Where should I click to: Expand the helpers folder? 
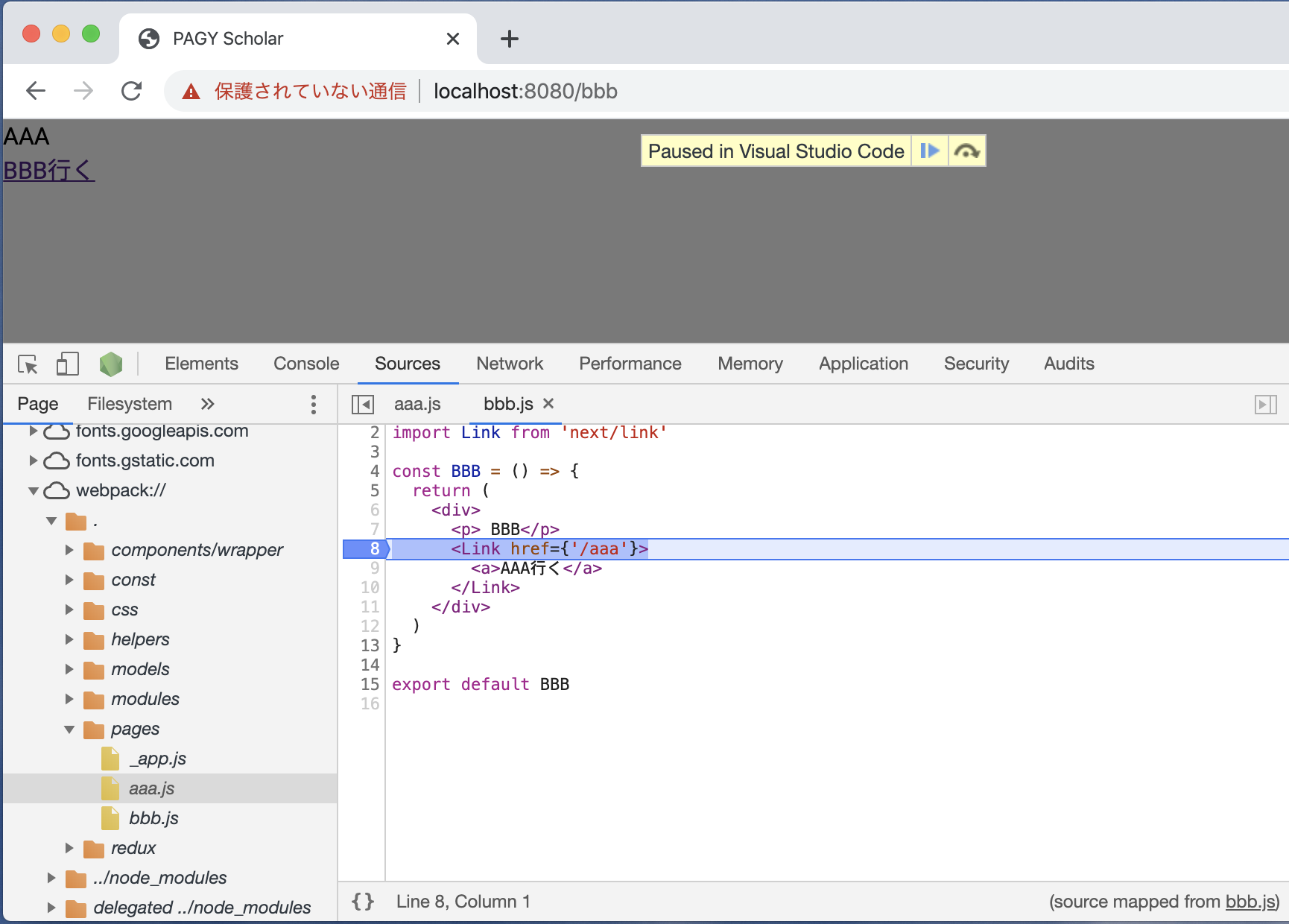69,639
